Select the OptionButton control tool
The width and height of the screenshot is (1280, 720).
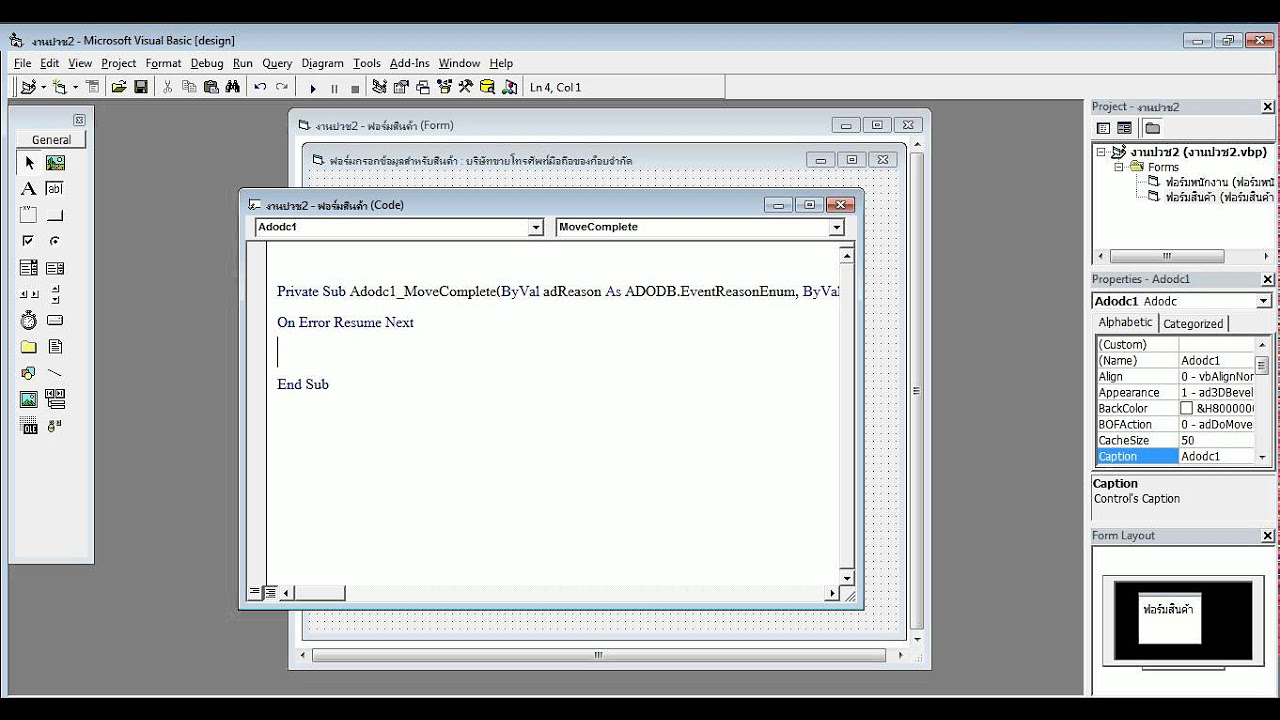pyautogui.click(x=55, y=241)
